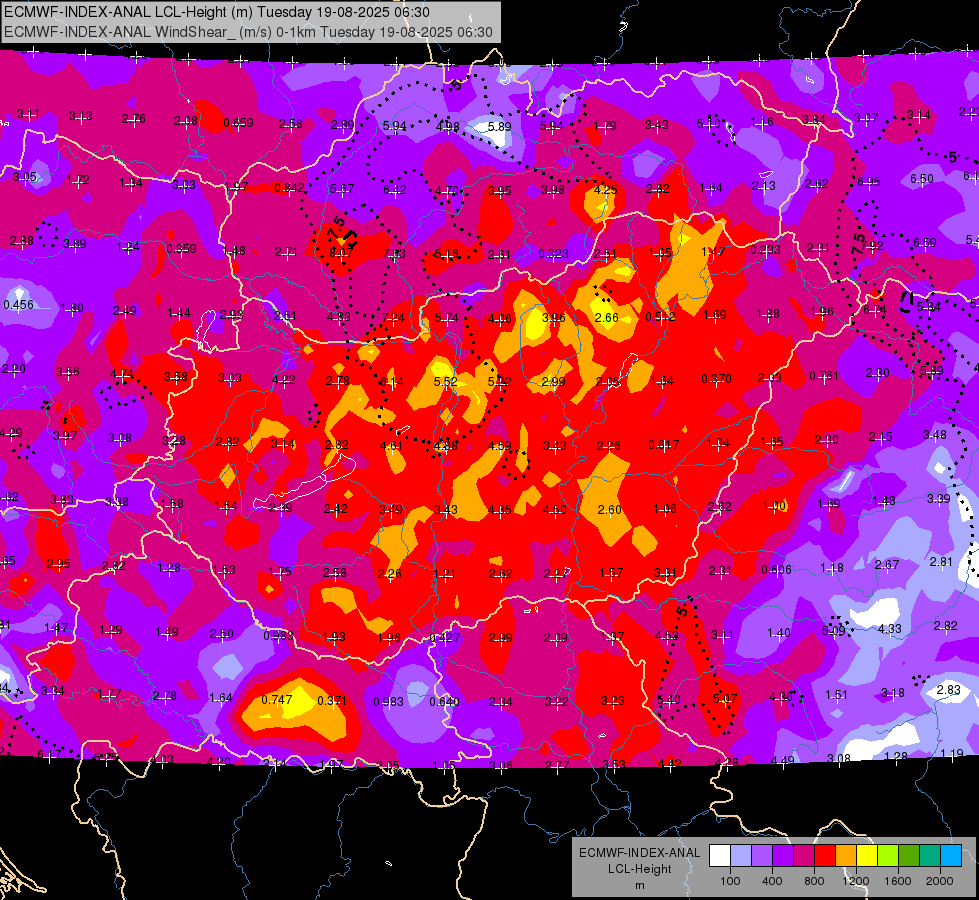Click the wind shear value '0.370'
This screenshot has height=900, width=979.
click(716, 378)
